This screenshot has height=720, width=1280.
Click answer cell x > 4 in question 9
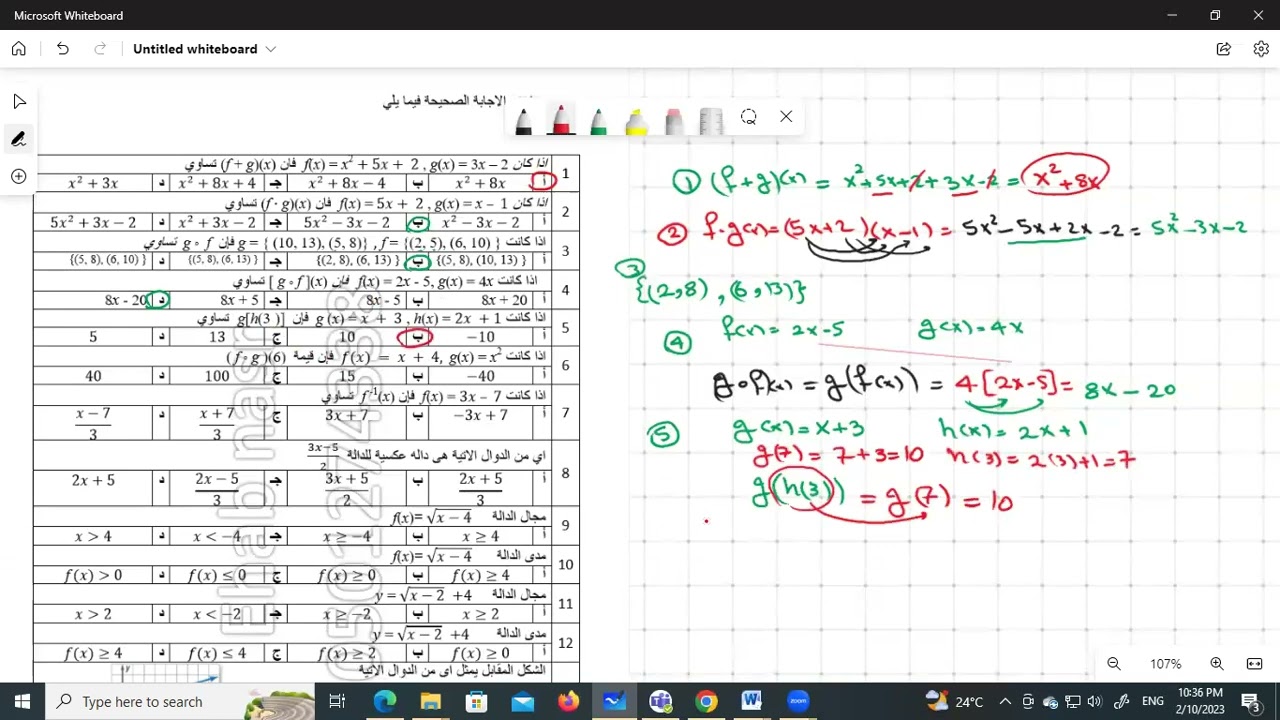coord(93,537)
